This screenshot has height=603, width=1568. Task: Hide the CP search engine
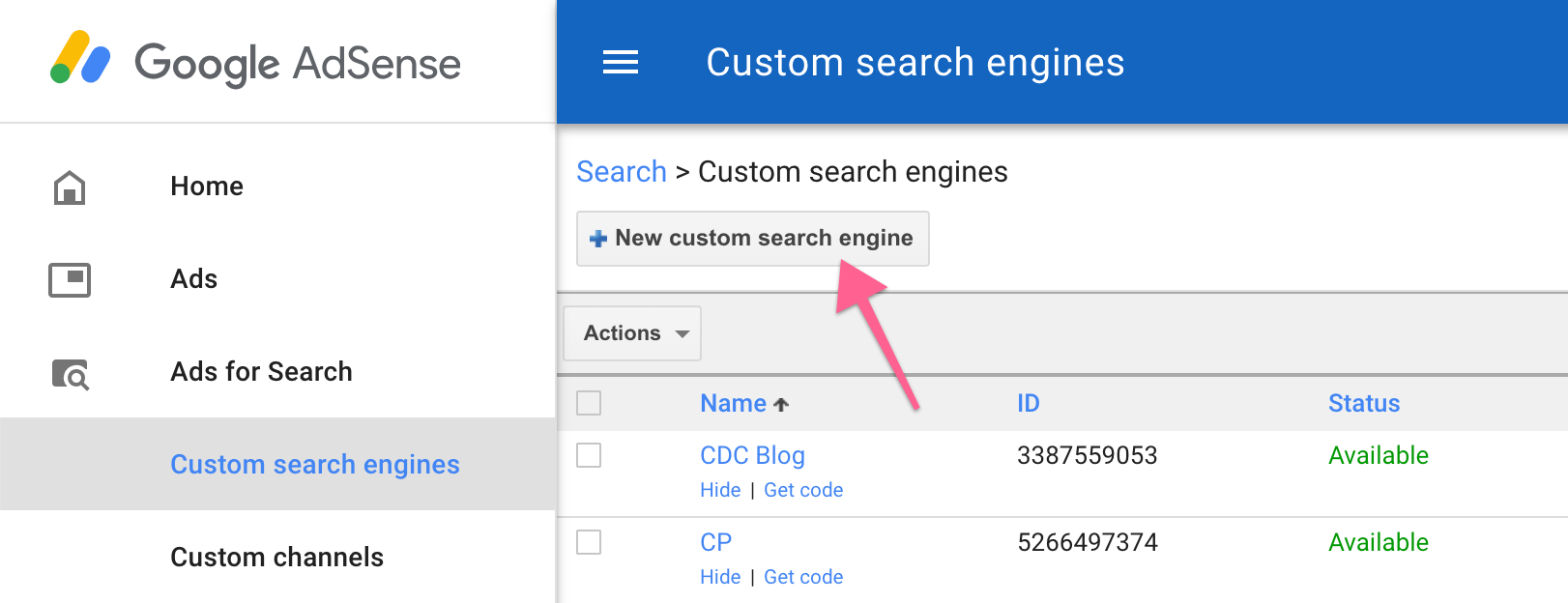coord(720,577)
